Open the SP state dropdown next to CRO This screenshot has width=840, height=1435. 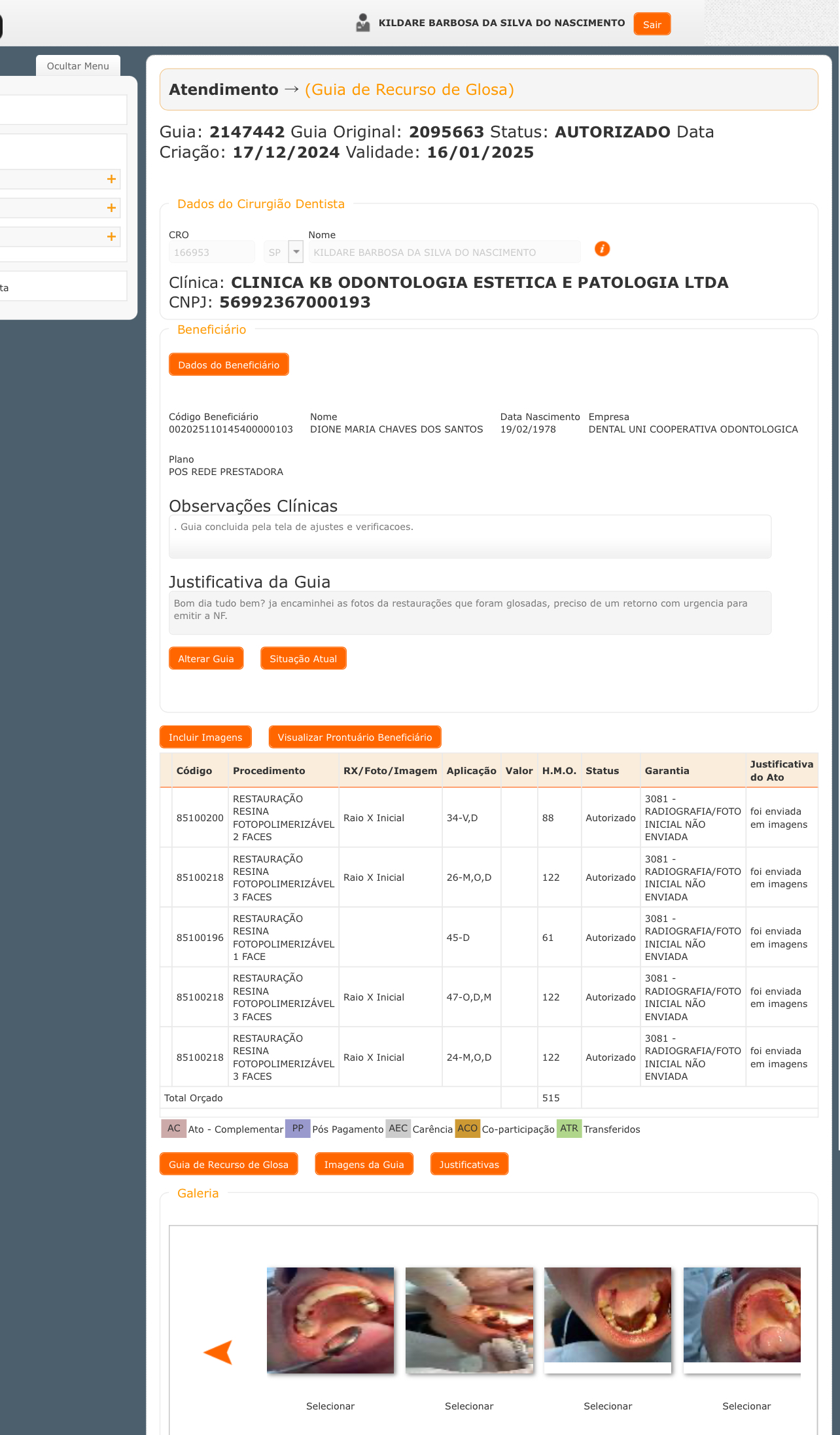[296, 252]
